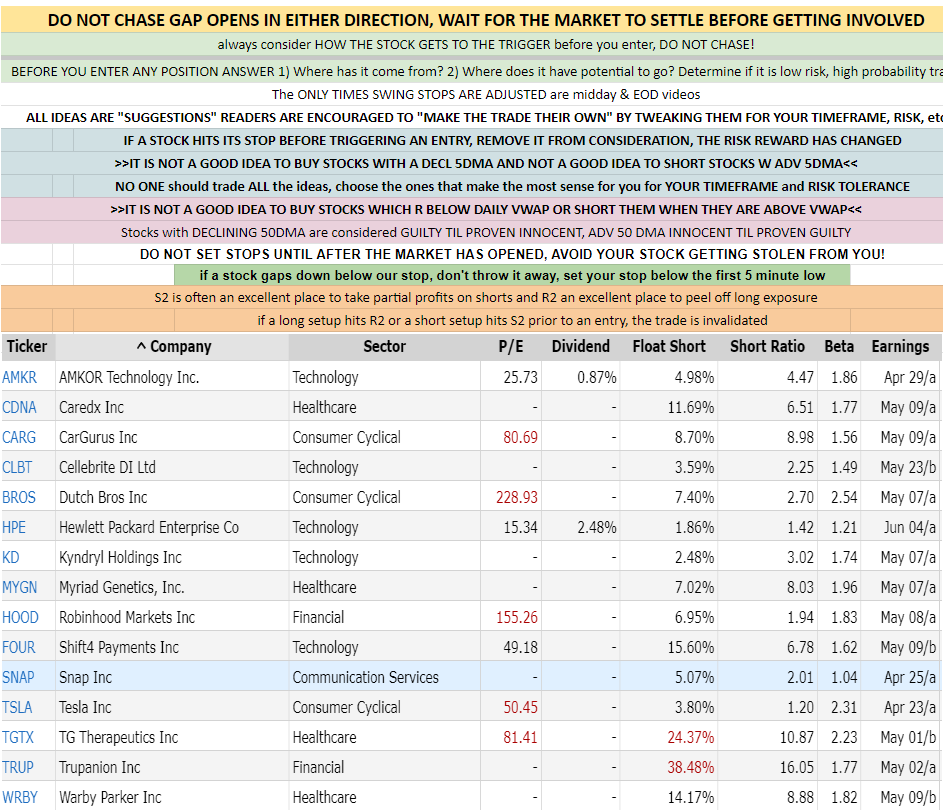Viewport: 943px width, 810px height.
Task: Click the TGTX ticker link
Action: pyautogui.click(x=17, y=737)
